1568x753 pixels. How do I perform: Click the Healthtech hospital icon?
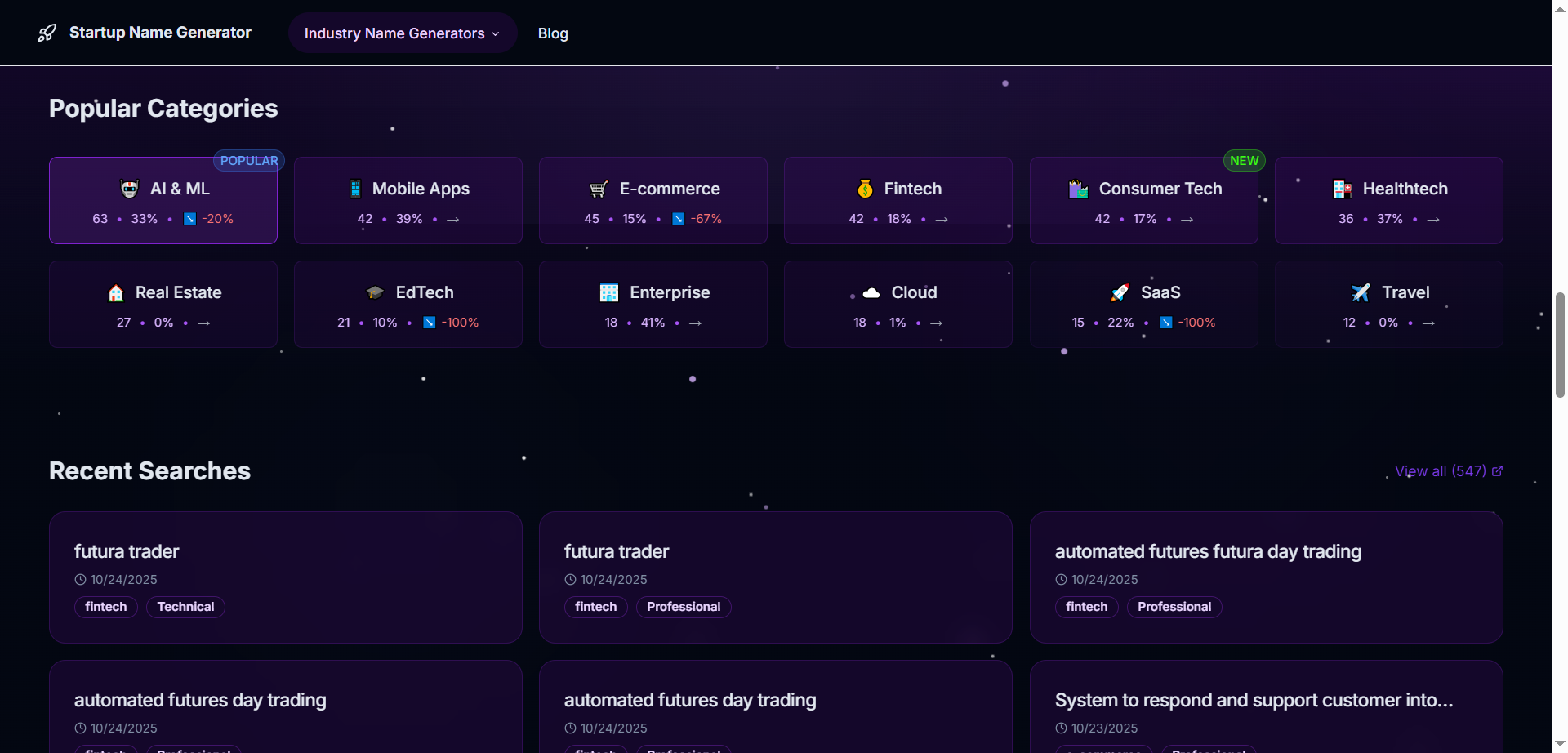point(1341,188)
